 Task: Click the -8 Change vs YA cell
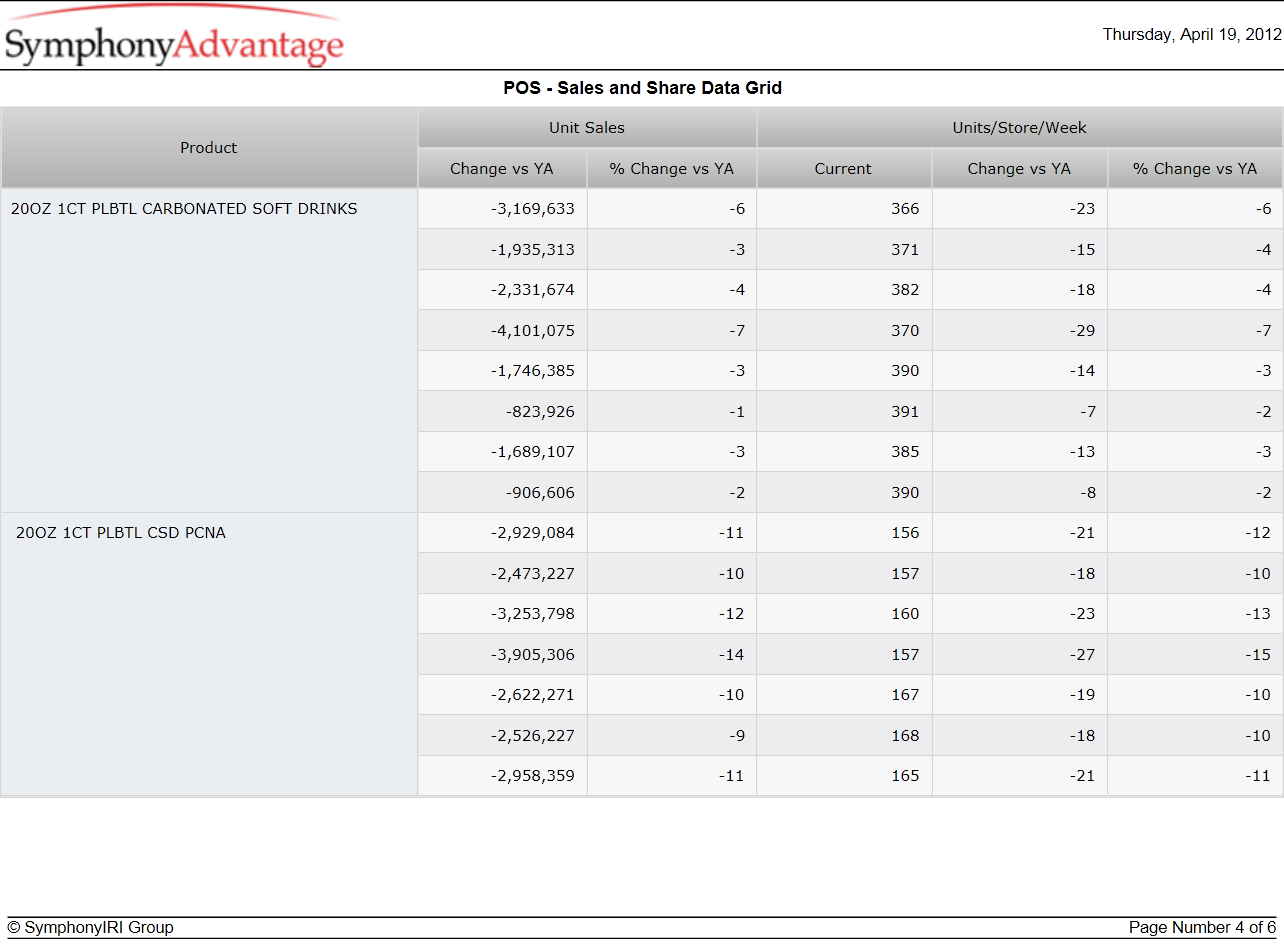coord(1019,493)
